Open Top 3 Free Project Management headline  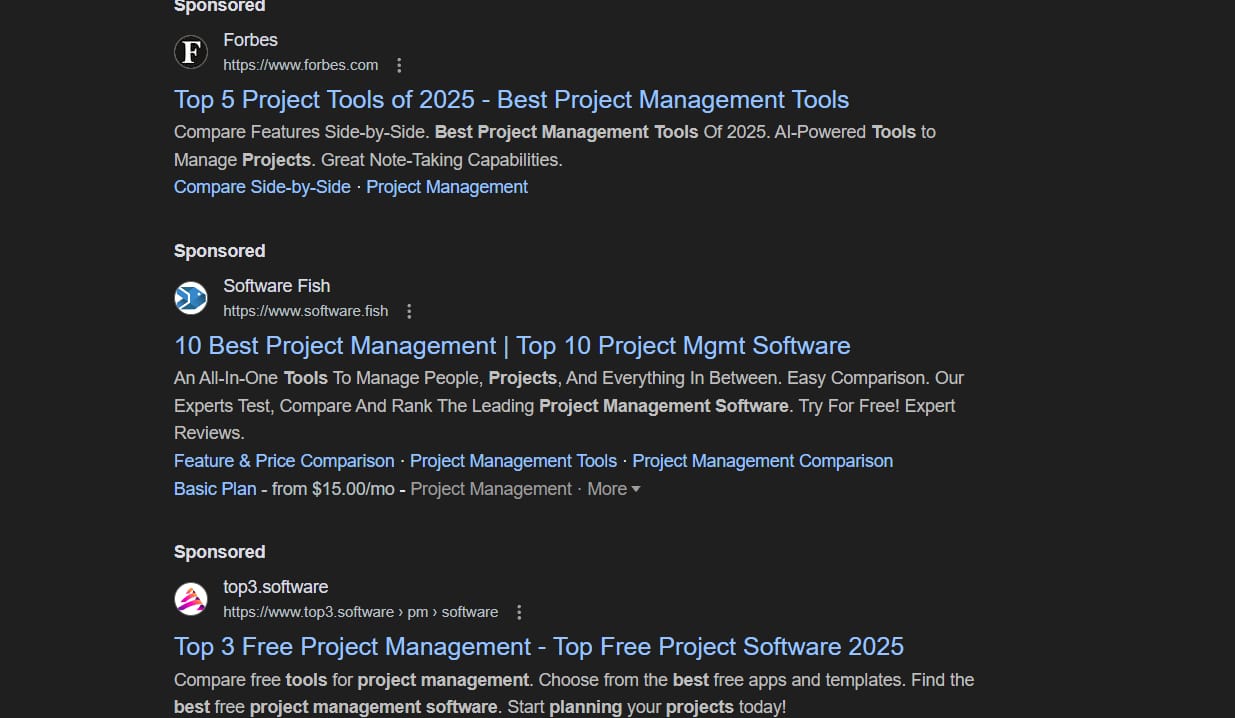tap(539, 647)
